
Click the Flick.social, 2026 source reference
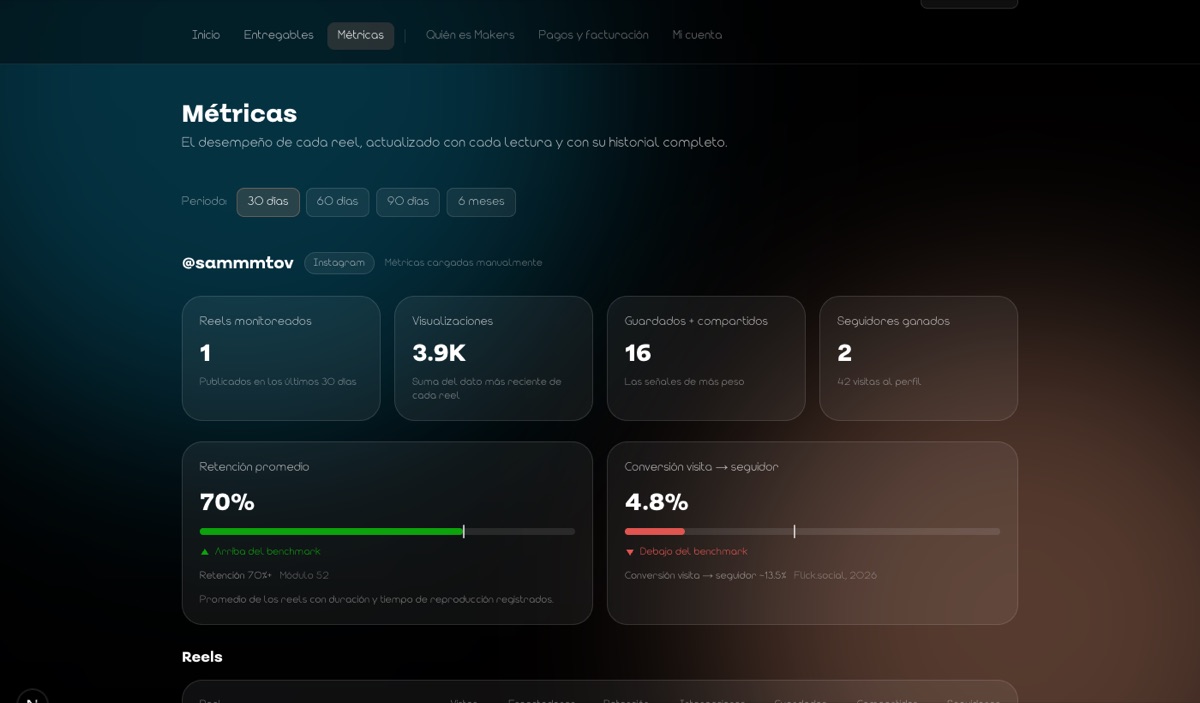coord(835,576)
